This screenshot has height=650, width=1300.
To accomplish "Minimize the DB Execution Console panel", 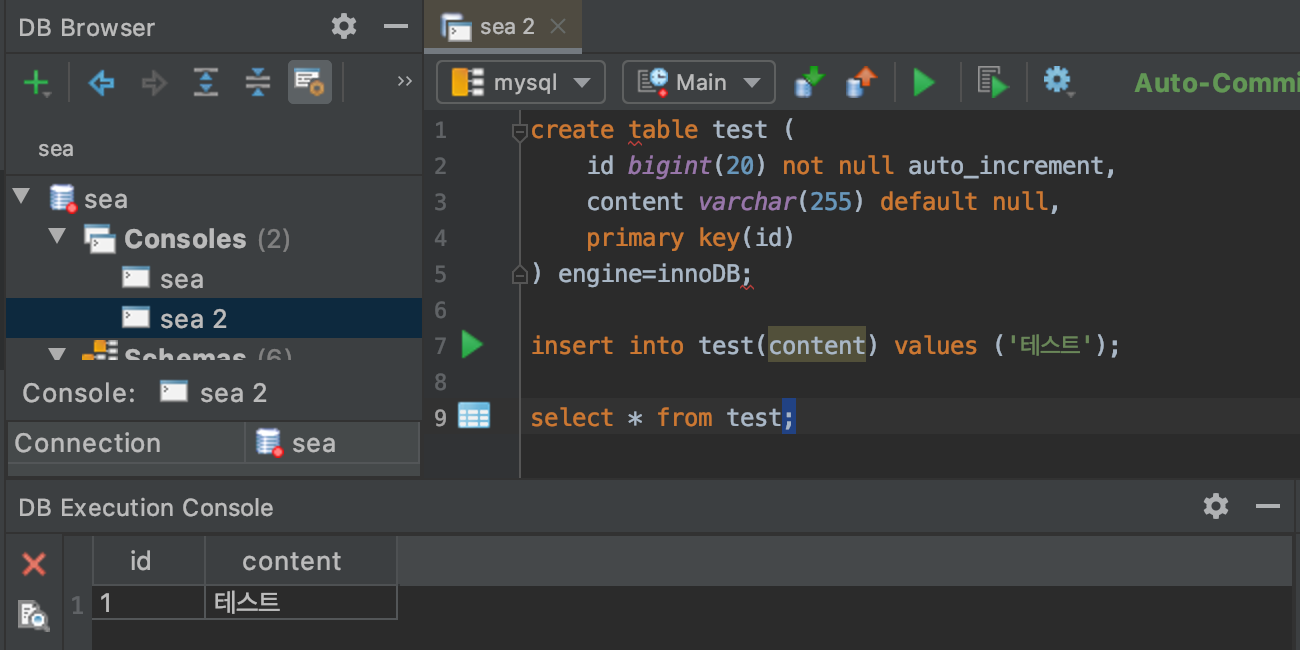I will tap(1268, 507).
